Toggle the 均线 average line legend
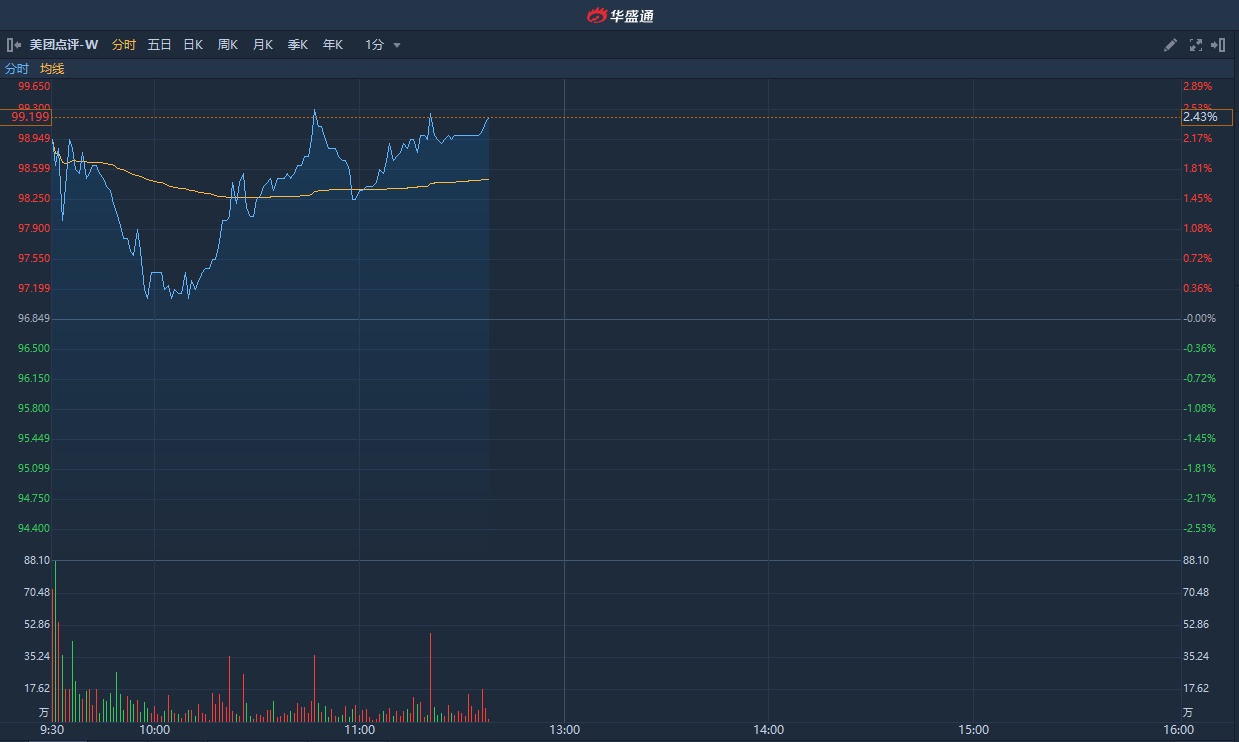This screenshot has height=742, width=1239. (52, 69)
